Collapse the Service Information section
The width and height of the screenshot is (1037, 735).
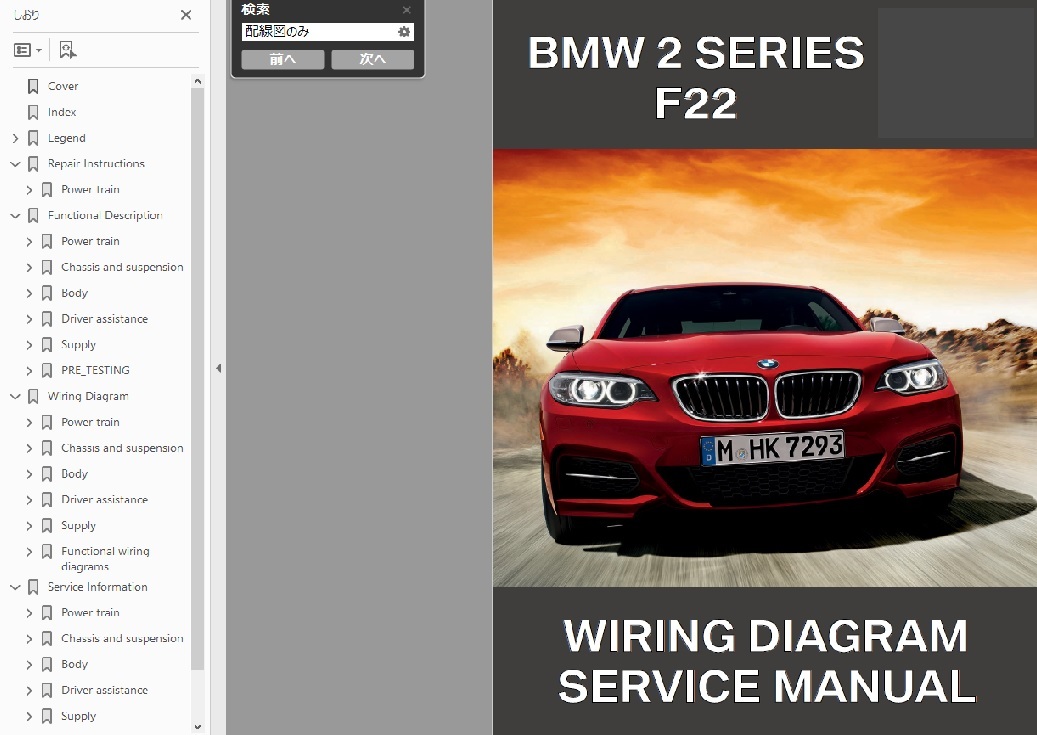pyautogui.click(x=15, y=587)
